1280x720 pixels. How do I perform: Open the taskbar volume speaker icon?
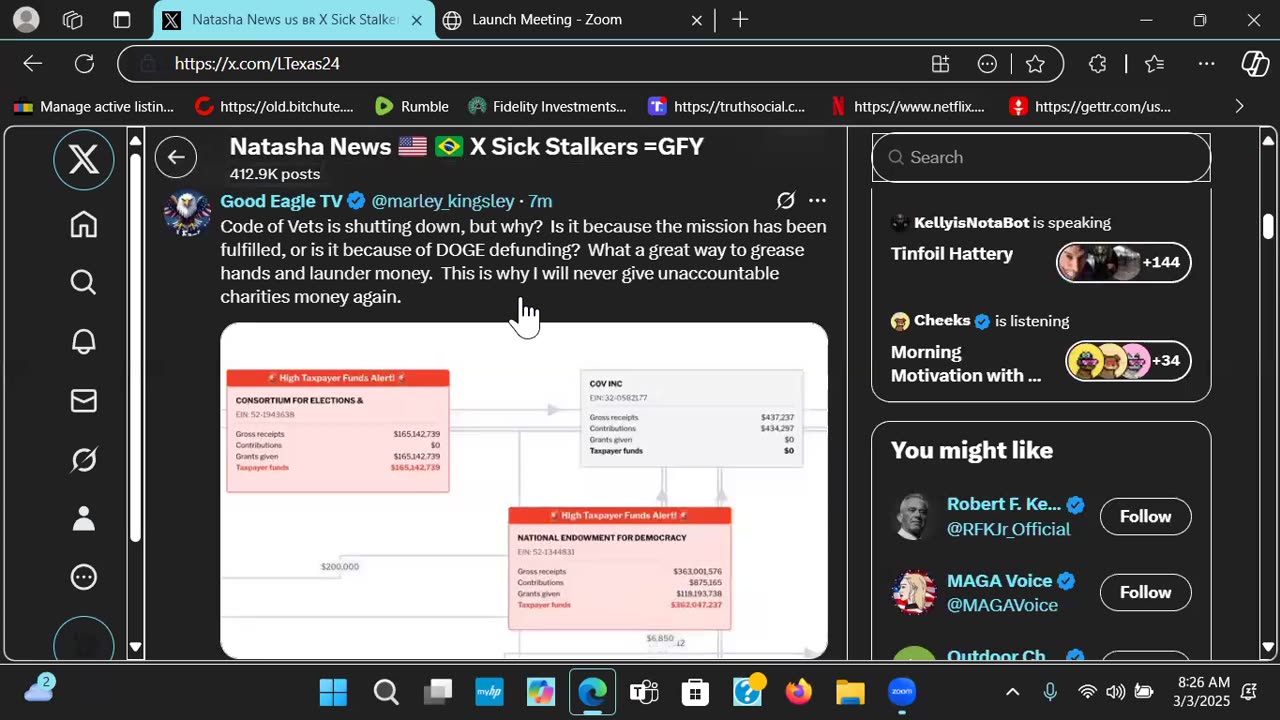pos(1116,692)
